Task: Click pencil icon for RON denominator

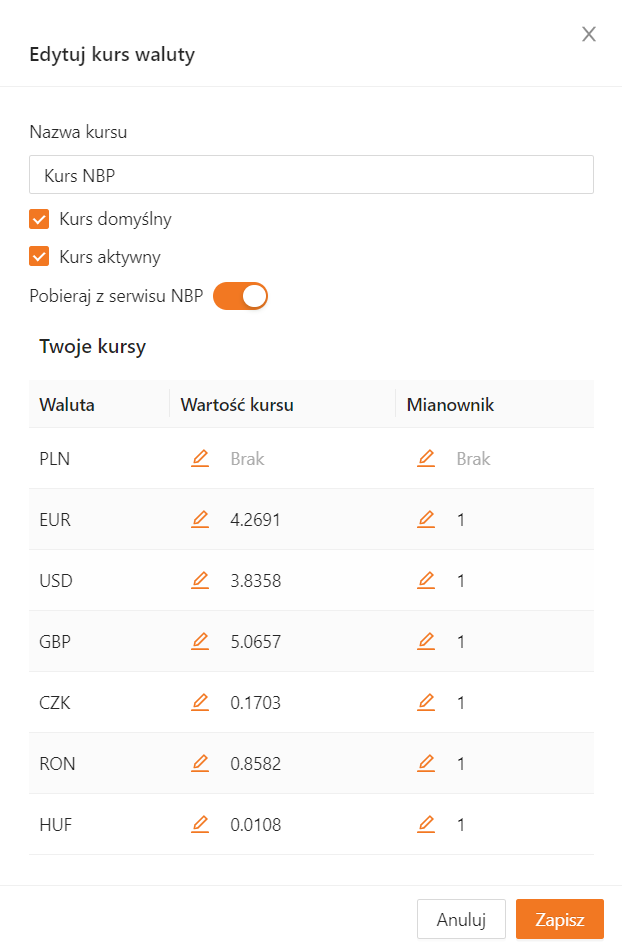Action: [426, 763]
